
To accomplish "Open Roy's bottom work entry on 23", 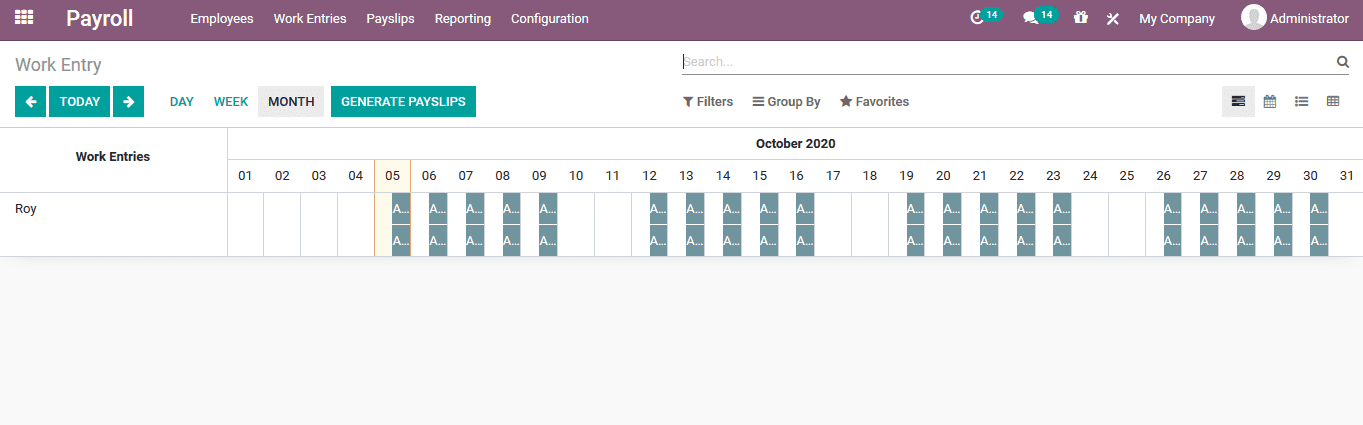I will 1062,240.
